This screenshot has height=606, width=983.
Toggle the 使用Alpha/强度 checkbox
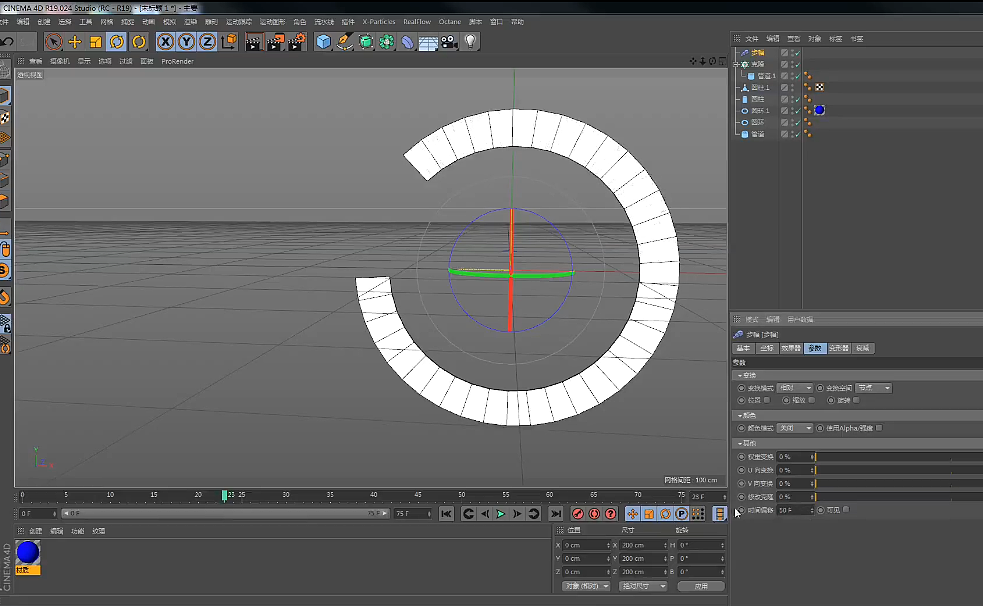click(879, 428)
